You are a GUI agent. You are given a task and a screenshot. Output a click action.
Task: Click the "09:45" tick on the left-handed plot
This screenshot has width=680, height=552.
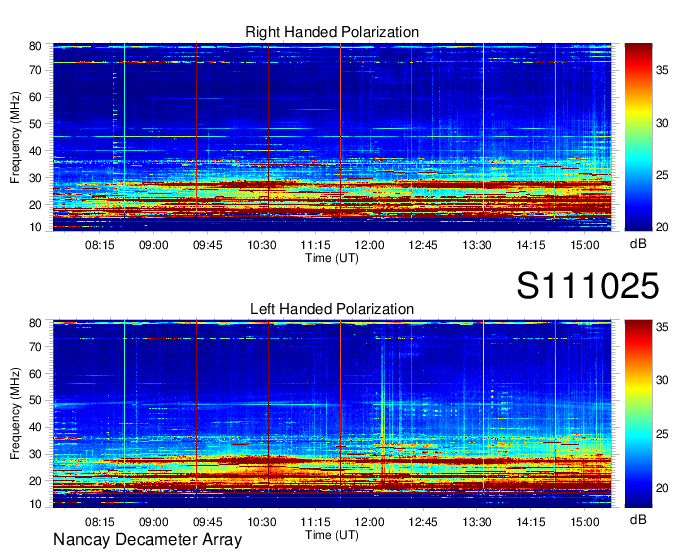click(x=208, y=522)
